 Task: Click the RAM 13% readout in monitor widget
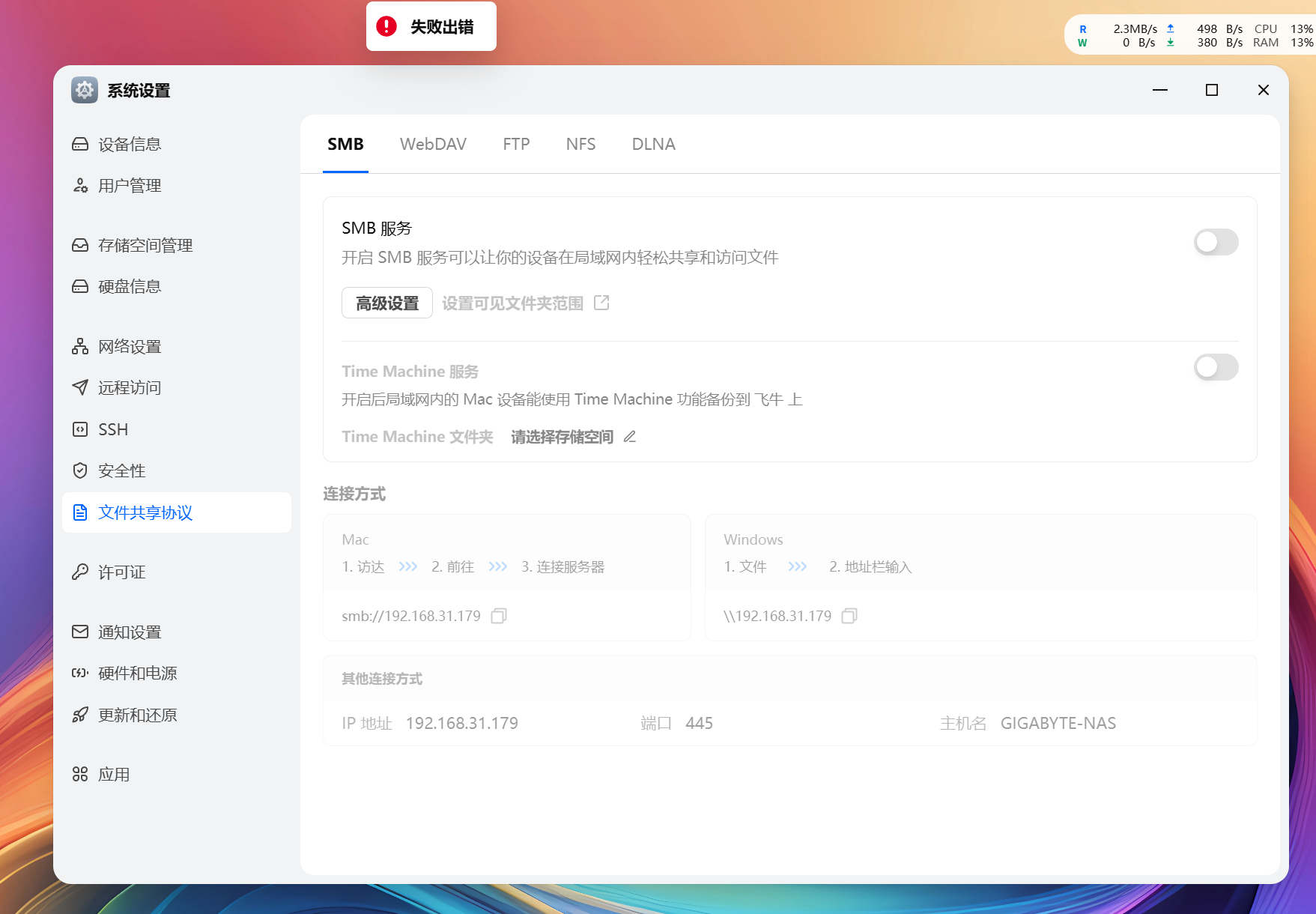(x=1283, y=43)
